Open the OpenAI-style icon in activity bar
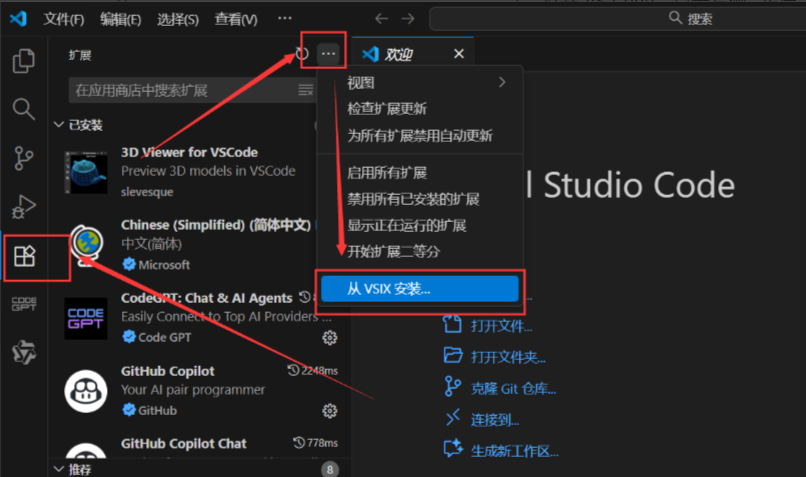The image size is (806, 477). (x=24, y=353)
